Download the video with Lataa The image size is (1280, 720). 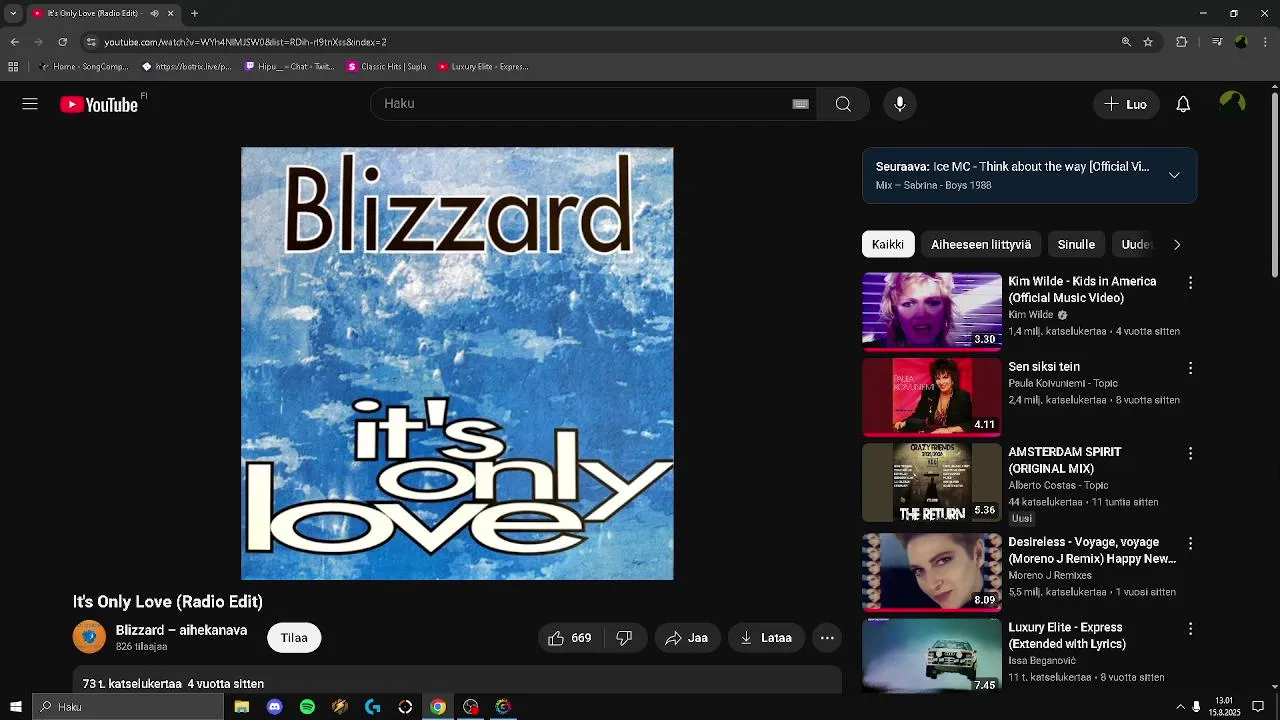click(x=766, y=638)
